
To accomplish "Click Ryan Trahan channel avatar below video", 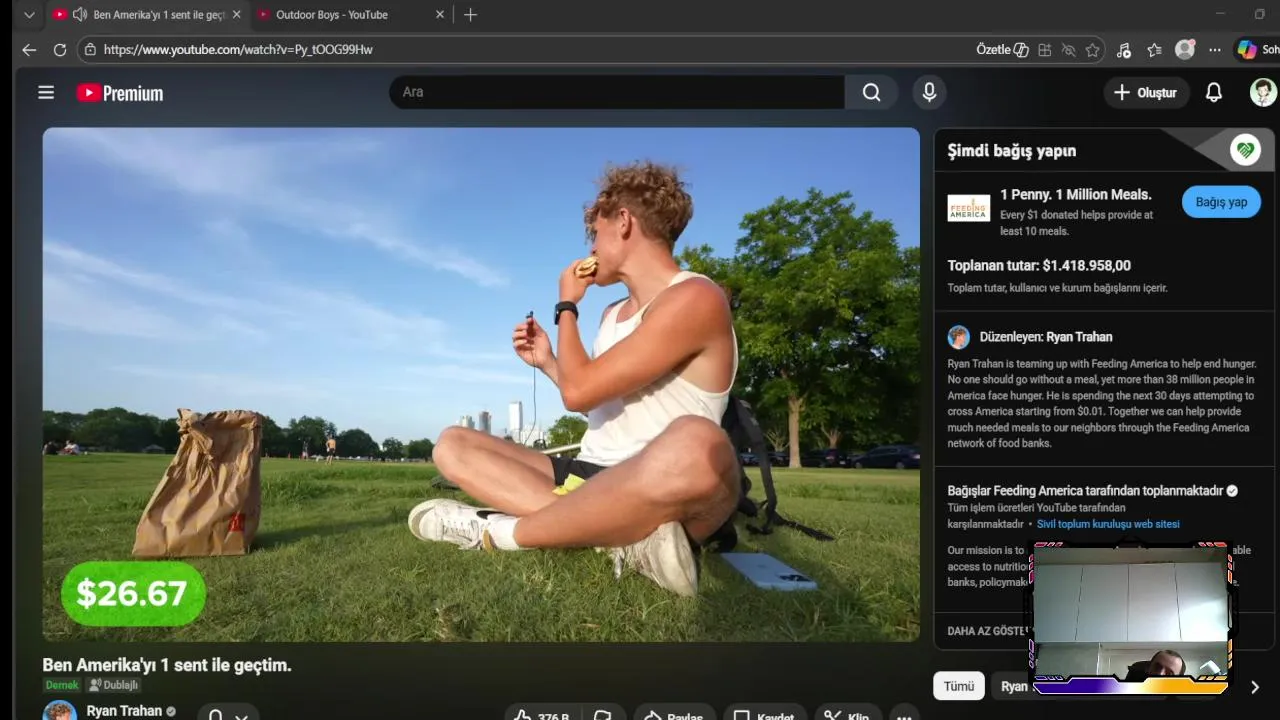I will pos(59,712).
